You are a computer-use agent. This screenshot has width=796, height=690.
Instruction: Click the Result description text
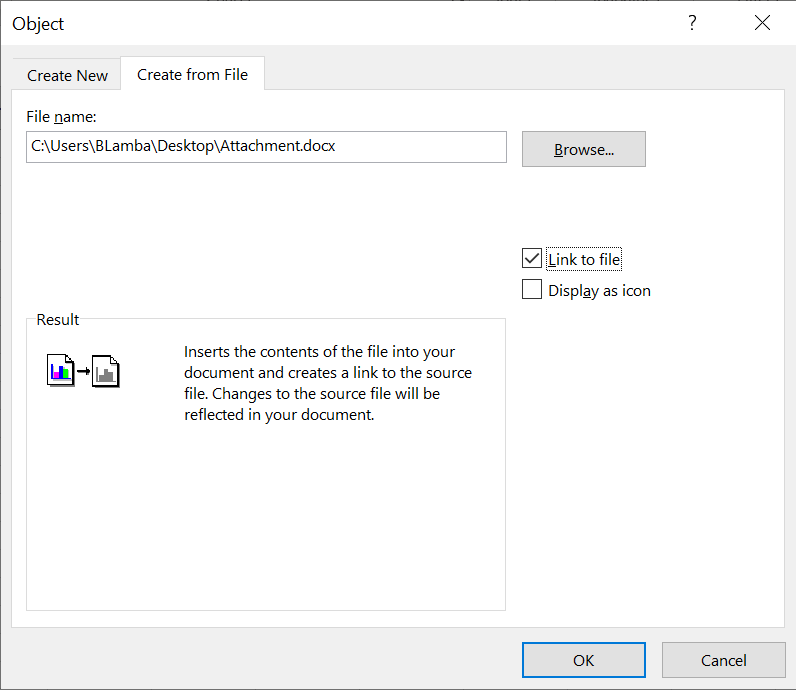(327, 383)
